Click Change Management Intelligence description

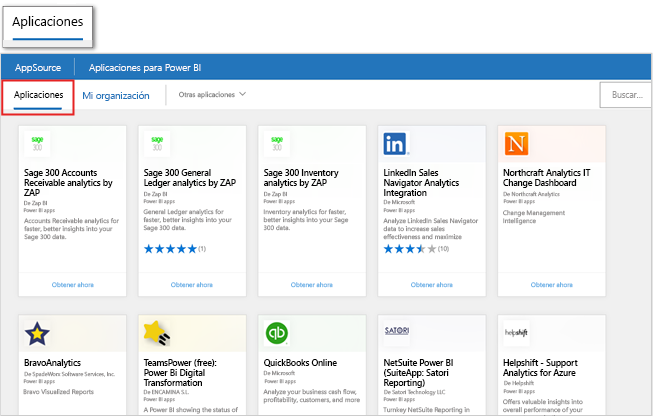pyautogui.click(x=533, y=217)
